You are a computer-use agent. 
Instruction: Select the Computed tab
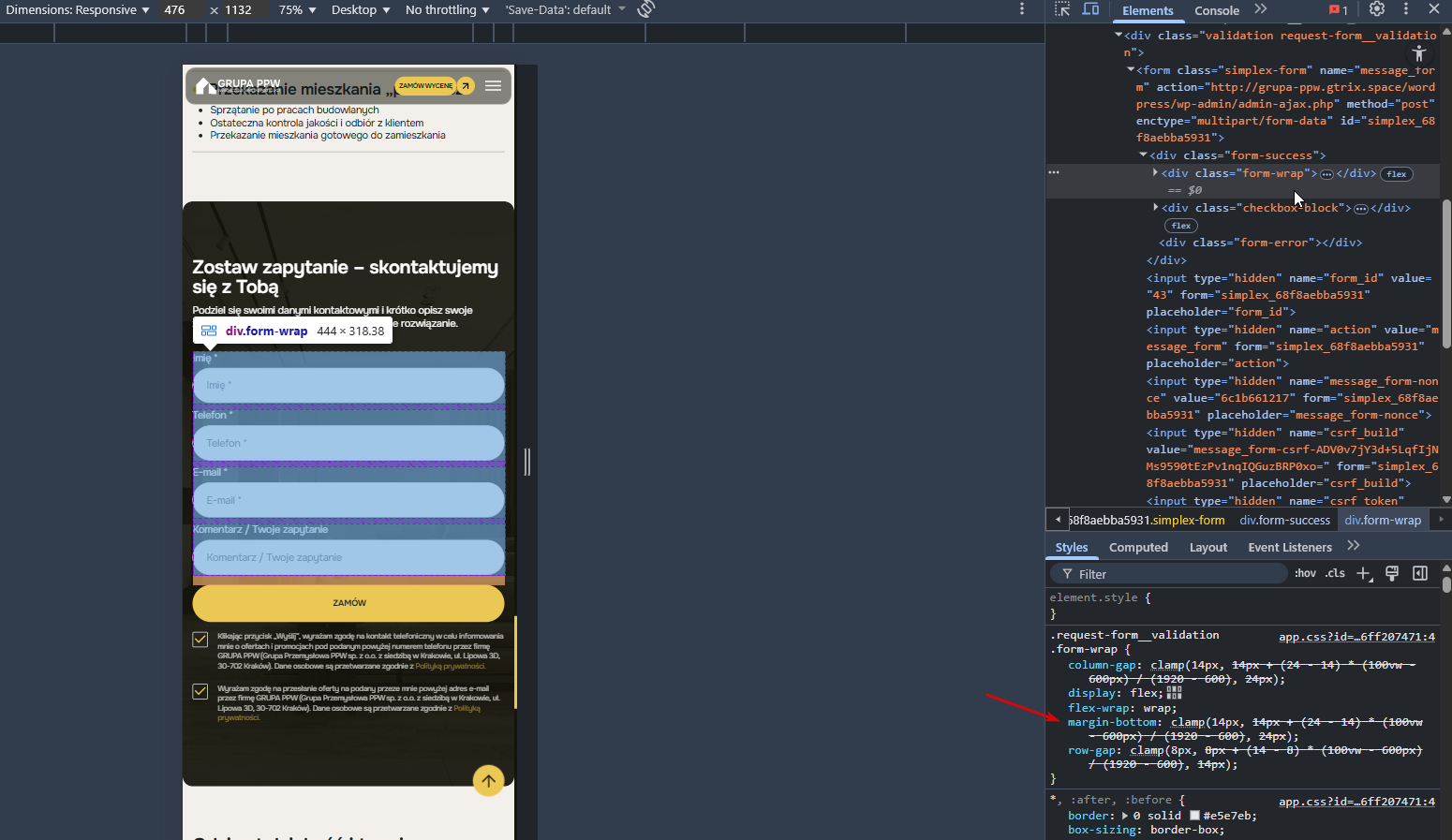coord(1138,547)
